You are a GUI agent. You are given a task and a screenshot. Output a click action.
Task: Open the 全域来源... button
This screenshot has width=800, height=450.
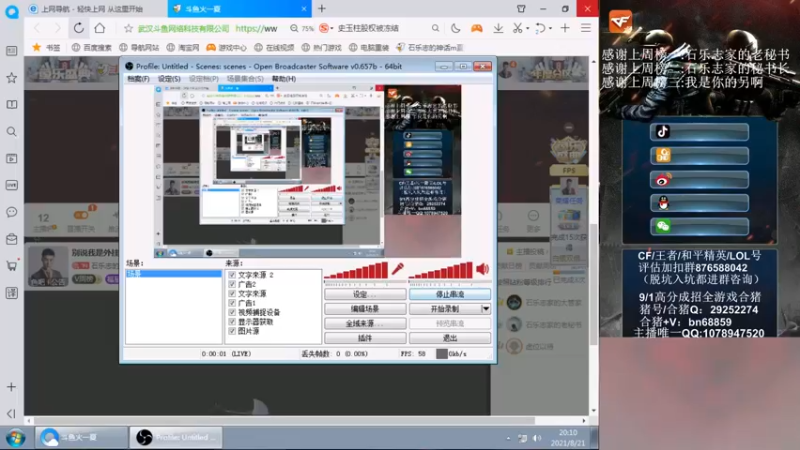tap(365, 323)
